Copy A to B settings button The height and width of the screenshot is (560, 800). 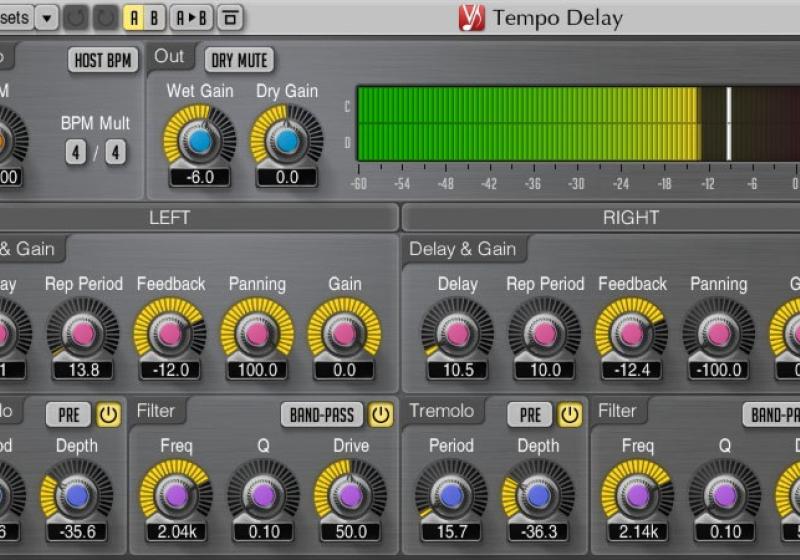(x=191, y=18)
